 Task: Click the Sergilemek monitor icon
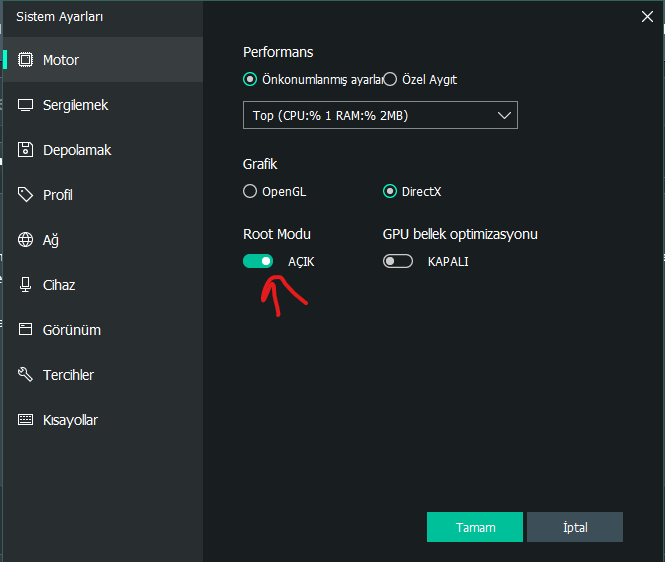click(x=25, y=105)
